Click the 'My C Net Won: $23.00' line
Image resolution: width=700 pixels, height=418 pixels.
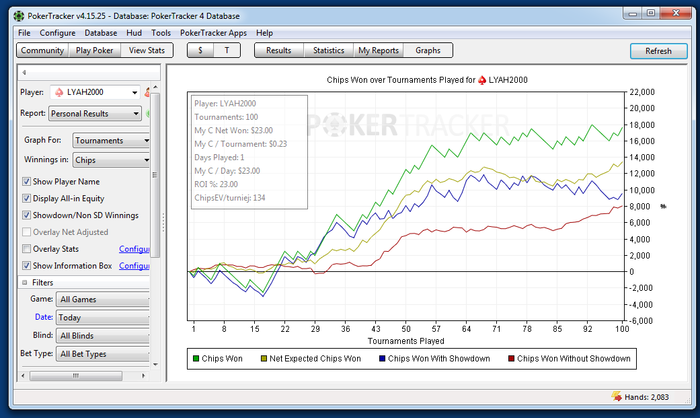[233, 130]
